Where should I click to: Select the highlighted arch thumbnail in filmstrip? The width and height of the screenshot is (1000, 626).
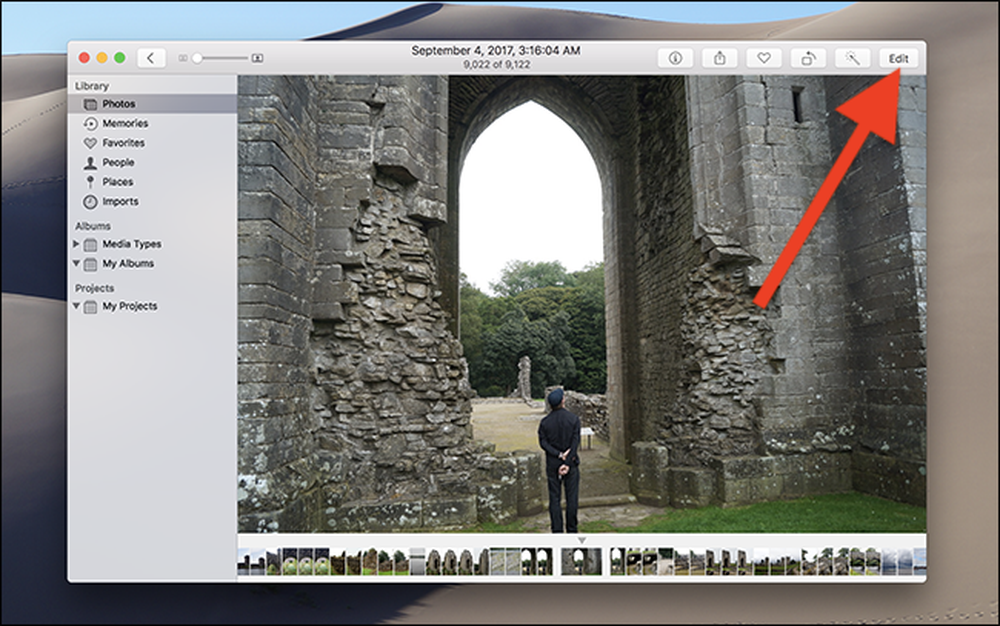pyautogui.click(x=581, y=562)
